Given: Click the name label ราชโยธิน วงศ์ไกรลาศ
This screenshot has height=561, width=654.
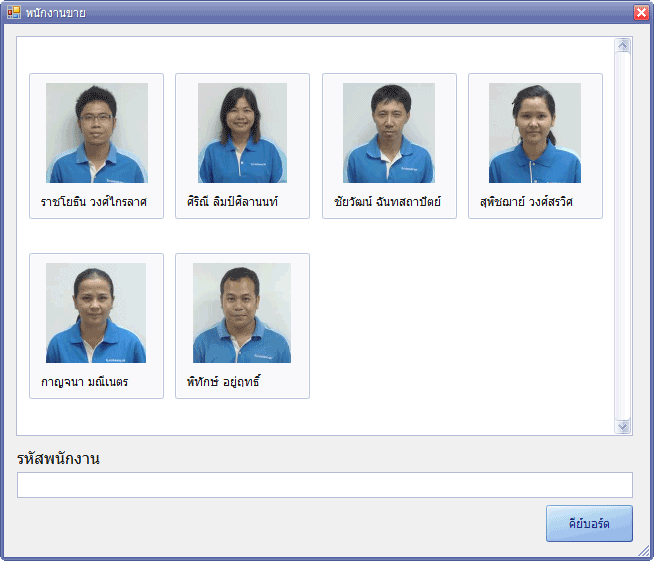Looking at the screenshot, I should 94,202.
